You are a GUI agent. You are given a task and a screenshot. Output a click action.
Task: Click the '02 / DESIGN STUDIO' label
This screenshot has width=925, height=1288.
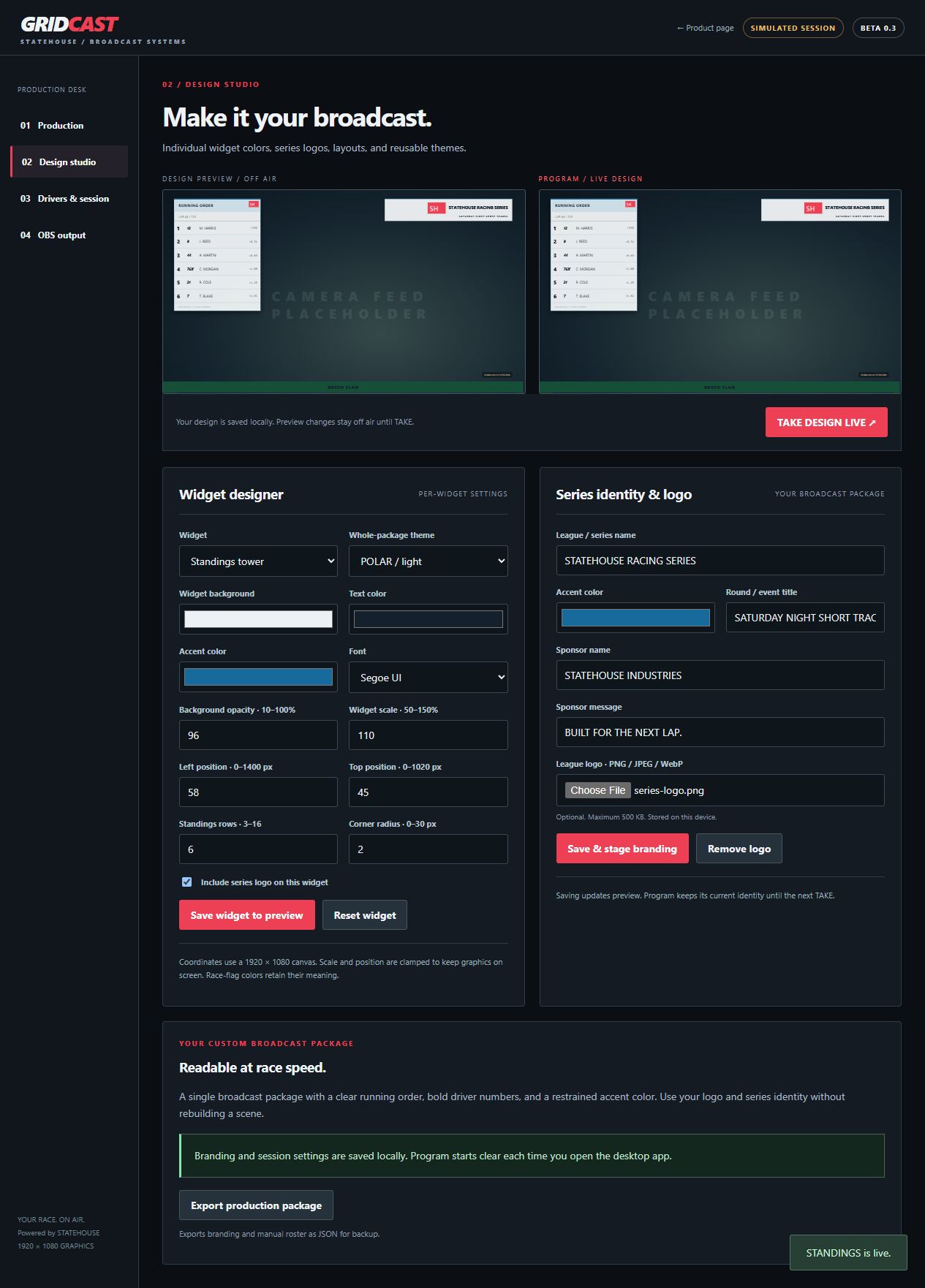pos(211,85)
